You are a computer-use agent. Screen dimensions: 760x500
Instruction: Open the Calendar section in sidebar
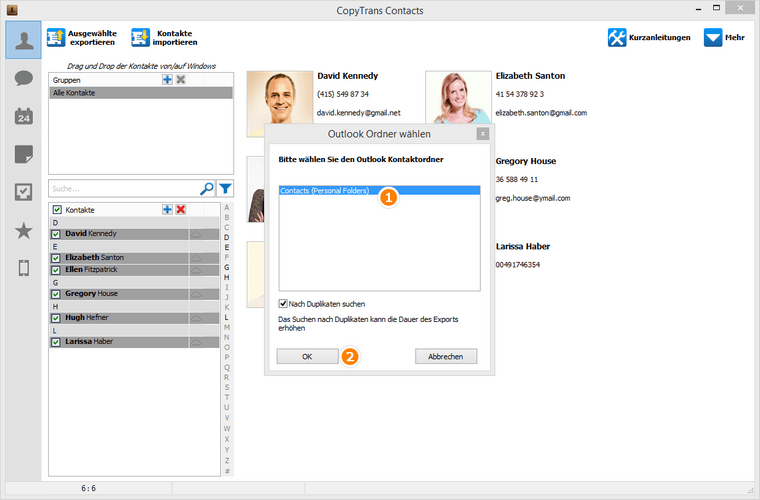pyautogui.click(x=24, y=116)
